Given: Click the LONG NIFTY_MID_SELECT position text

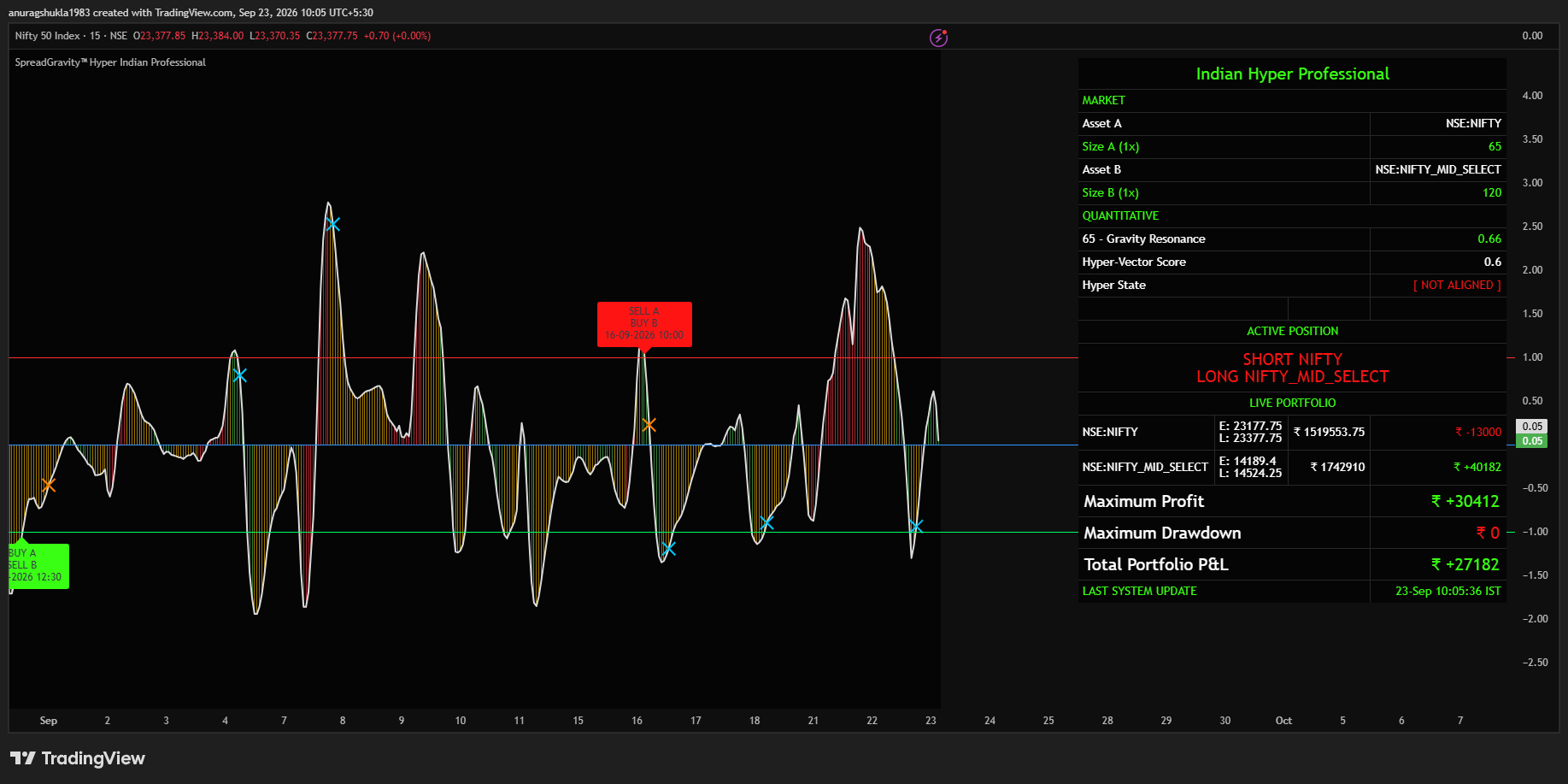Looking at the screenshot, I should (x=1292, y=377).
